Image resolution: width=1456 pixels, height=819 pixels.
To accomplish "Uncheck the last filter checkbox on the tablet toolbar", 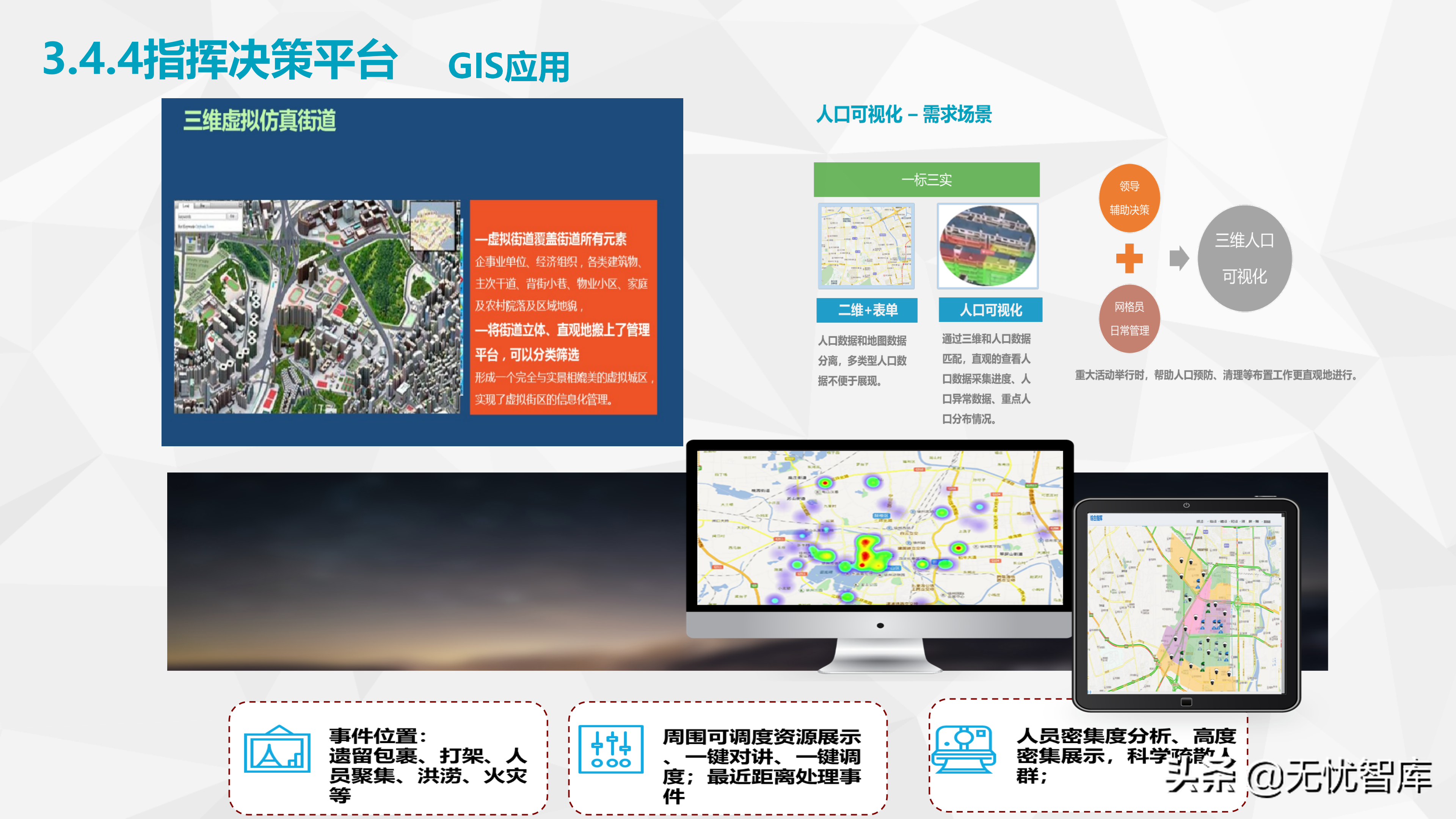I will point(1262,522).
